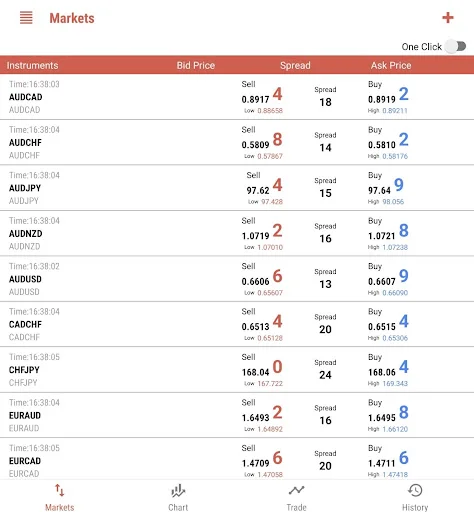
Task: Buy AUDUSD at 0.6607
Action: (x=388, y=279)
